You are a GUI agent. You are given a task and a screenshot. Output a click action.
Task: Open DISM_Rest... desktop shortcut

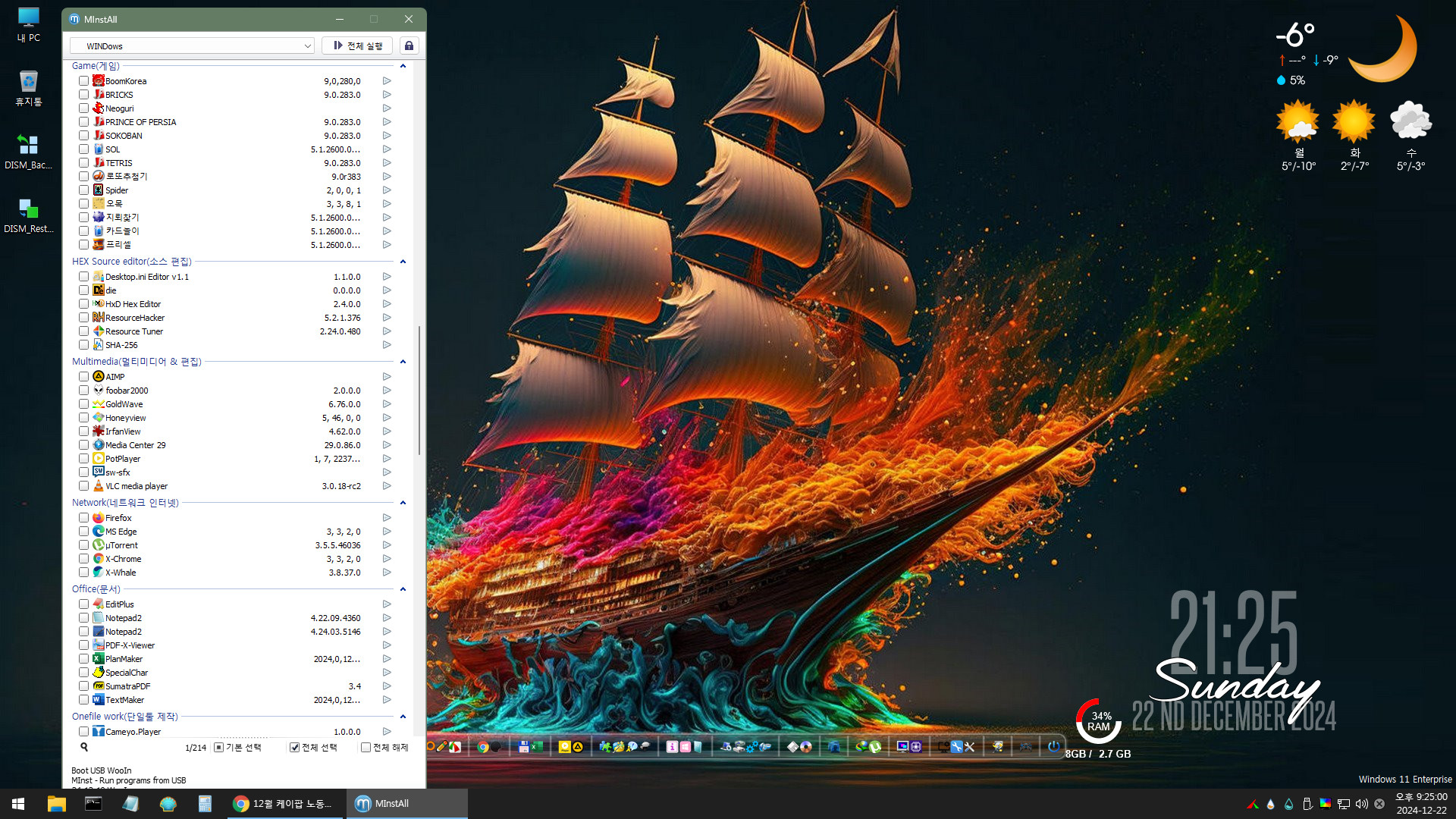coord(28,215)
